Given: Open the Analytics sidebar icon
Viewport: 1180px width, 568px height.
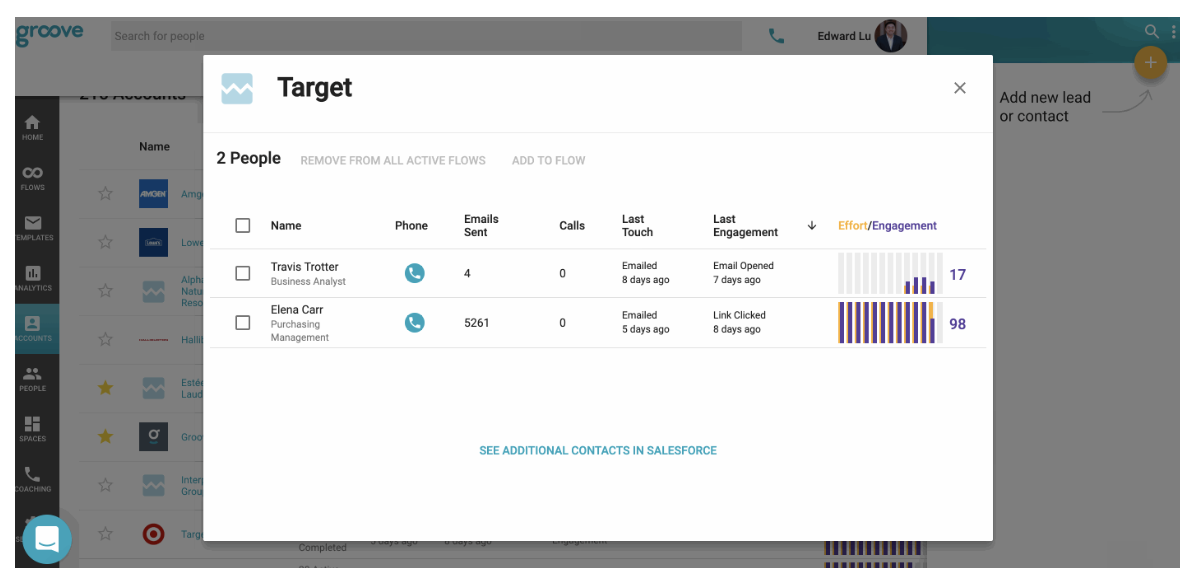Looking at the screenshot, I should (32, 278).
